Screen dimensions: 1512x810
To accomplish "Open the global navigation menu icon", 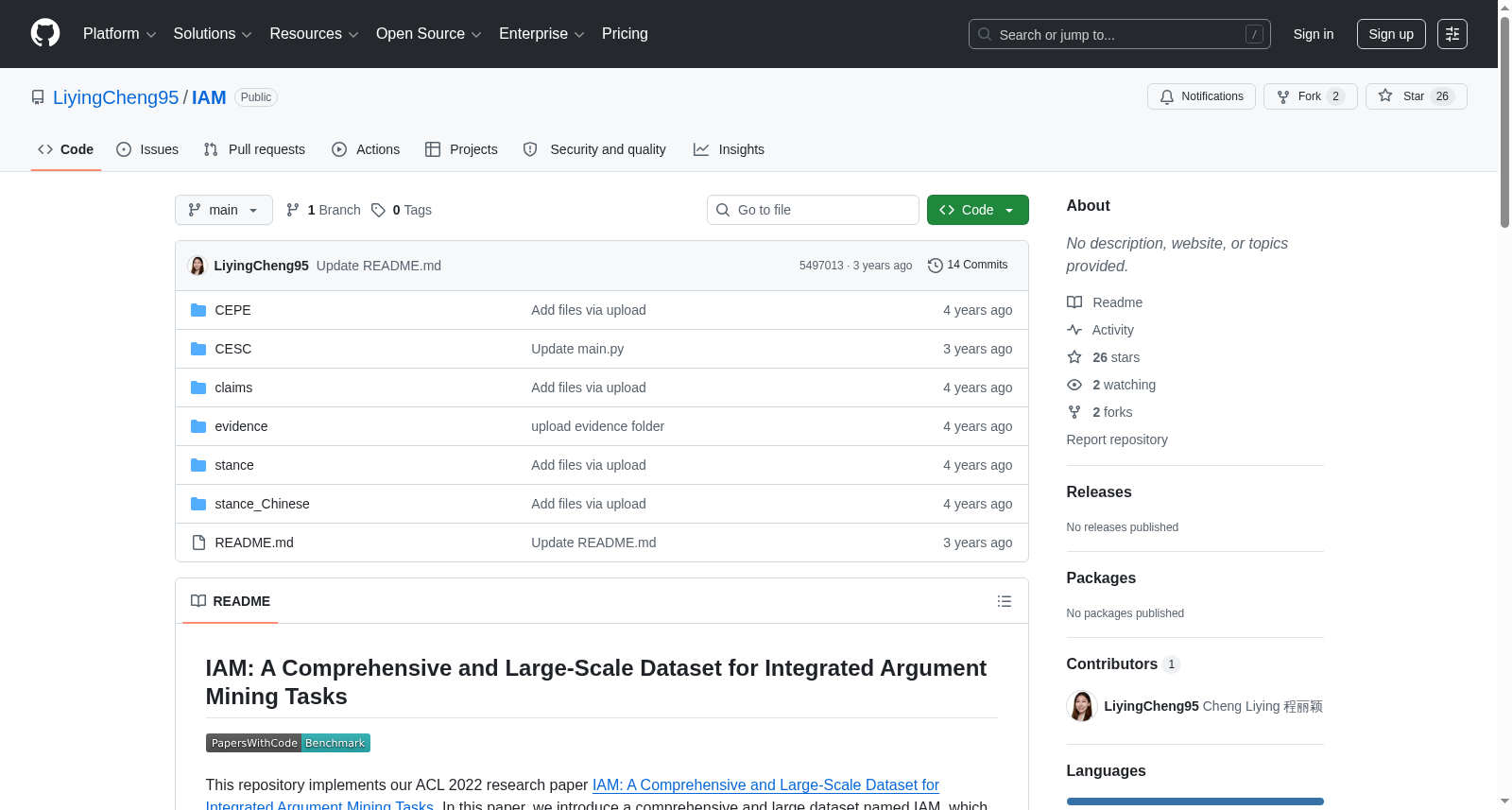I will pyautogui.click(x=1452, y=34).
